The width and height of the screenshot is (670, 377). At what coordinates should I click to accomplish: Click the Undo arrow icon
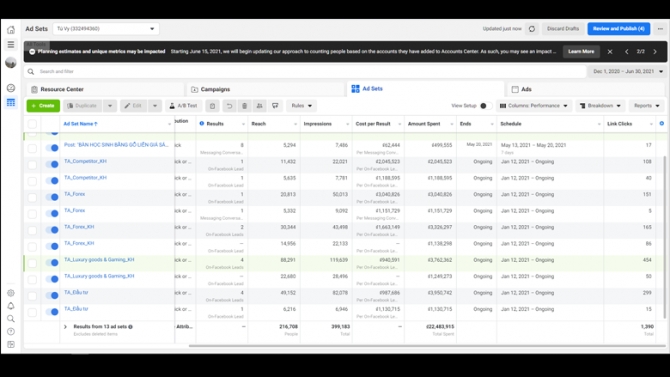229,106
